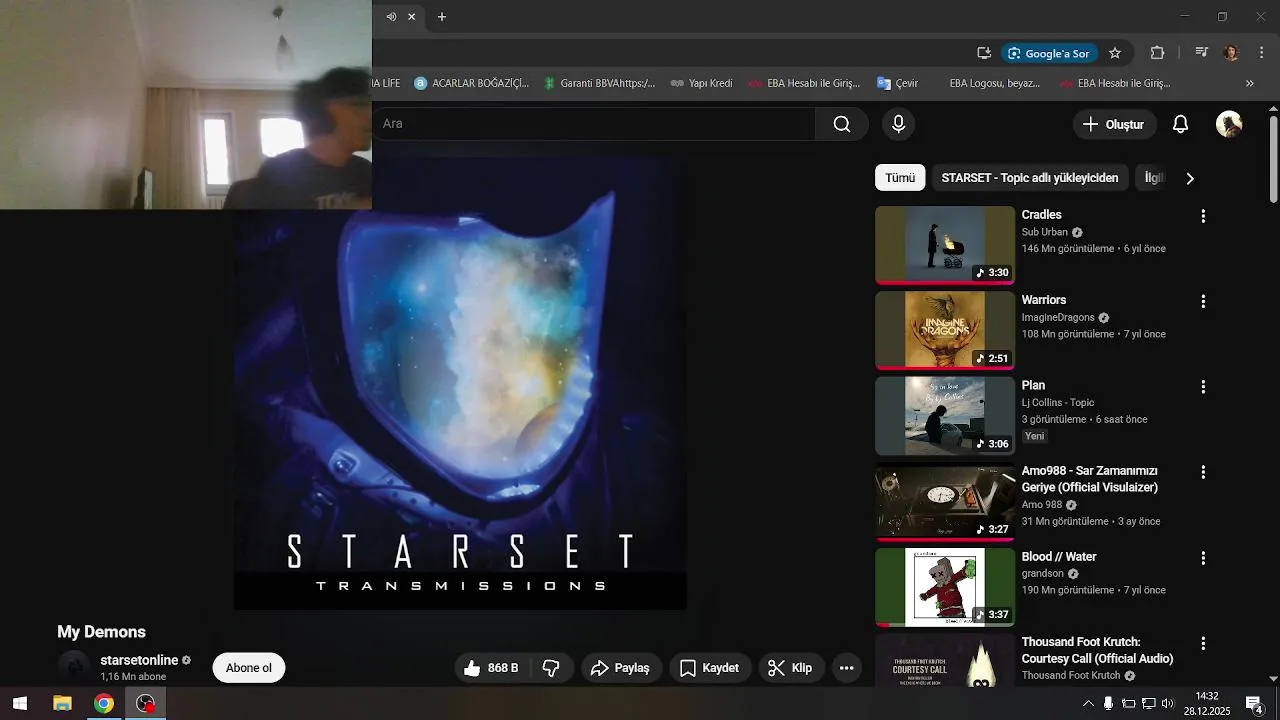The width and height of the screenshot is (1280, 720).
Task: Click microphone icon in system tray
Action: coord(1108,704)
